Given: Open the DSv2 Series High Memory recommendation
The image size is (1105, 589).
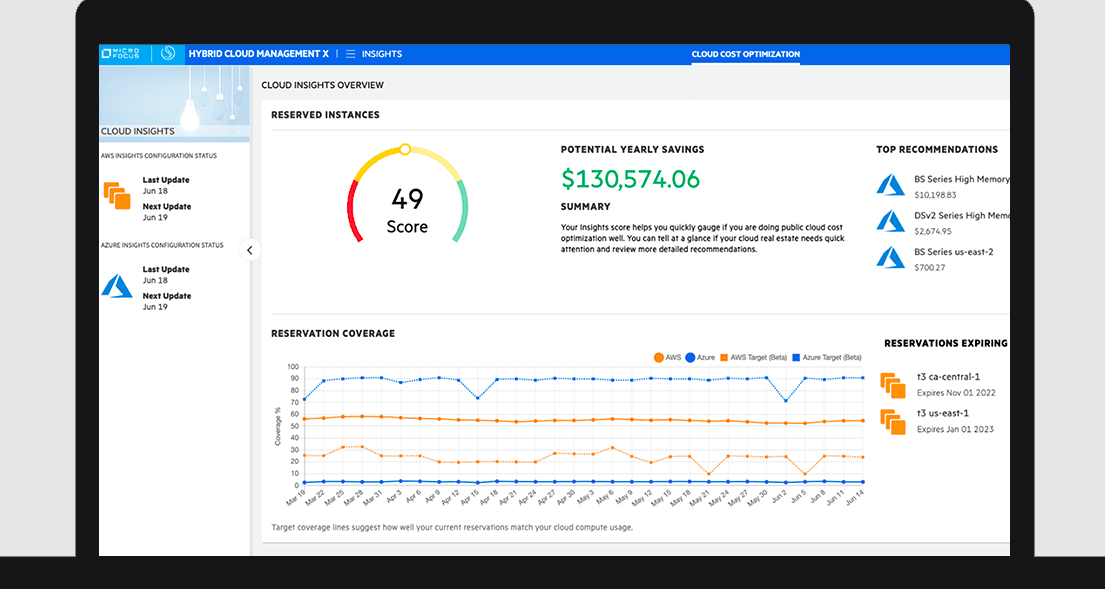Looking at the screenshot, I should 961,216.
